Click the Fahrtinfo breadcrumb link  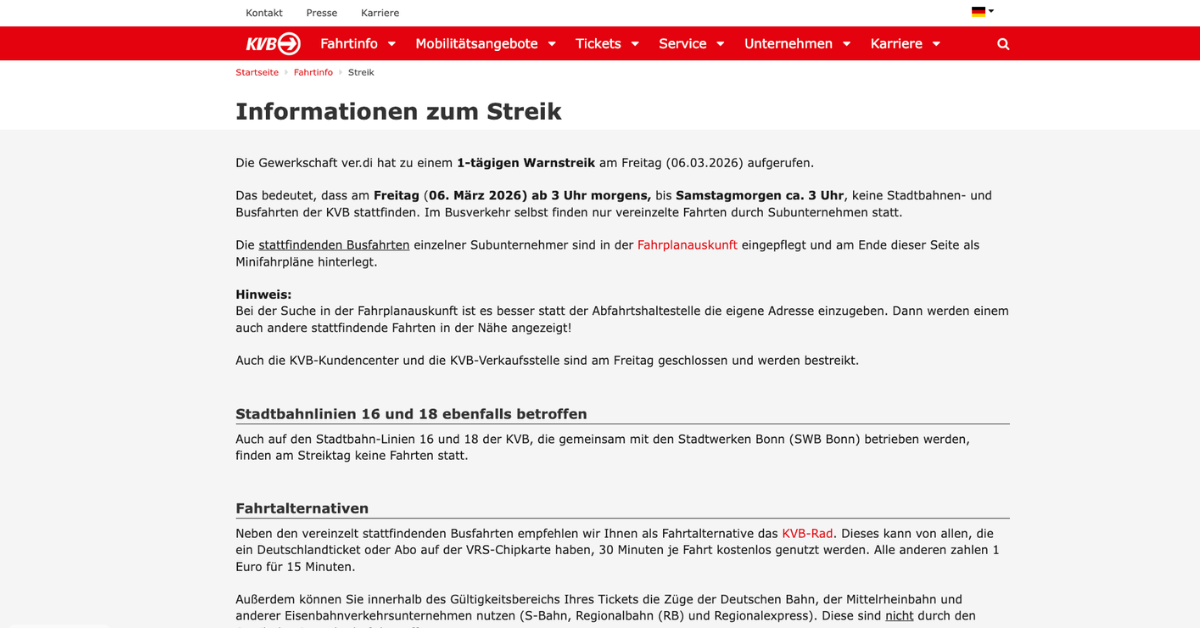(x=313, y=72)
